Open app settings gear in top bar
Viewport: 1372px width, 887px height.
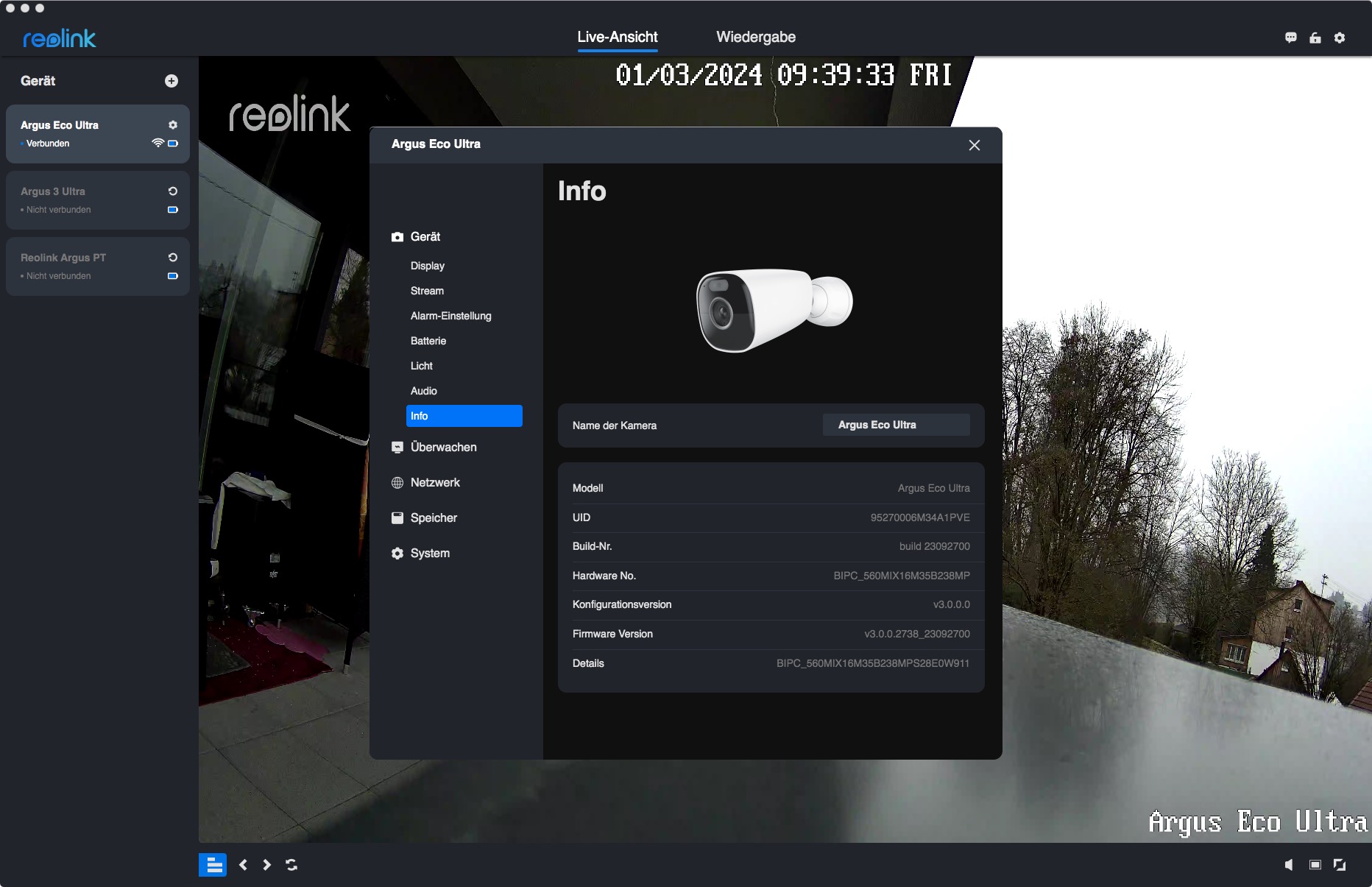tap(1340, 38)
